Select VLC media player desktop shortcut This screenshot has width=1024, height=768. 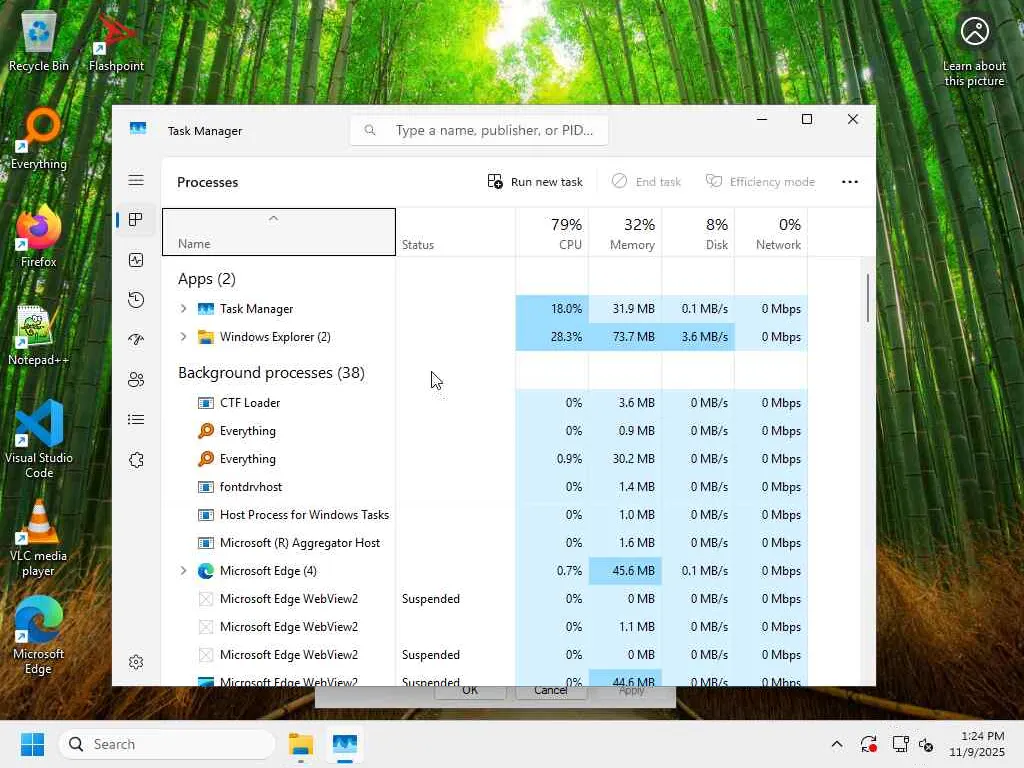[39, 538]
